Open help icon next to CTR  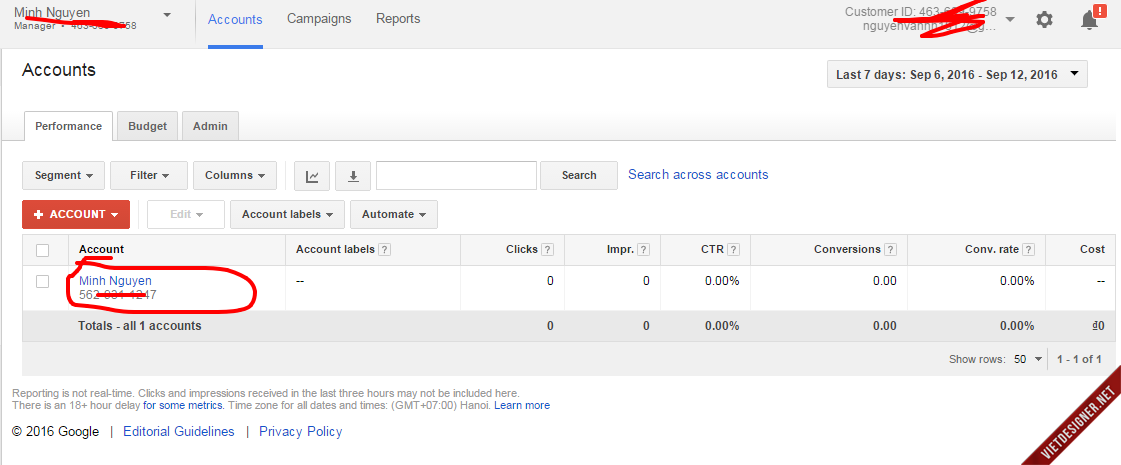[734, 250]
